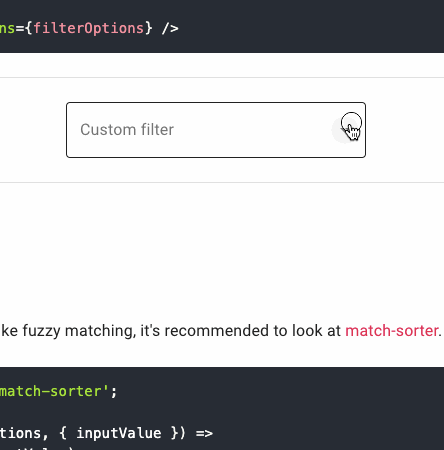The height and width of the screenshot is (450, 444).
Task: Click the semicolon after the 'match-sorter' string
Action: click(114, 392)
